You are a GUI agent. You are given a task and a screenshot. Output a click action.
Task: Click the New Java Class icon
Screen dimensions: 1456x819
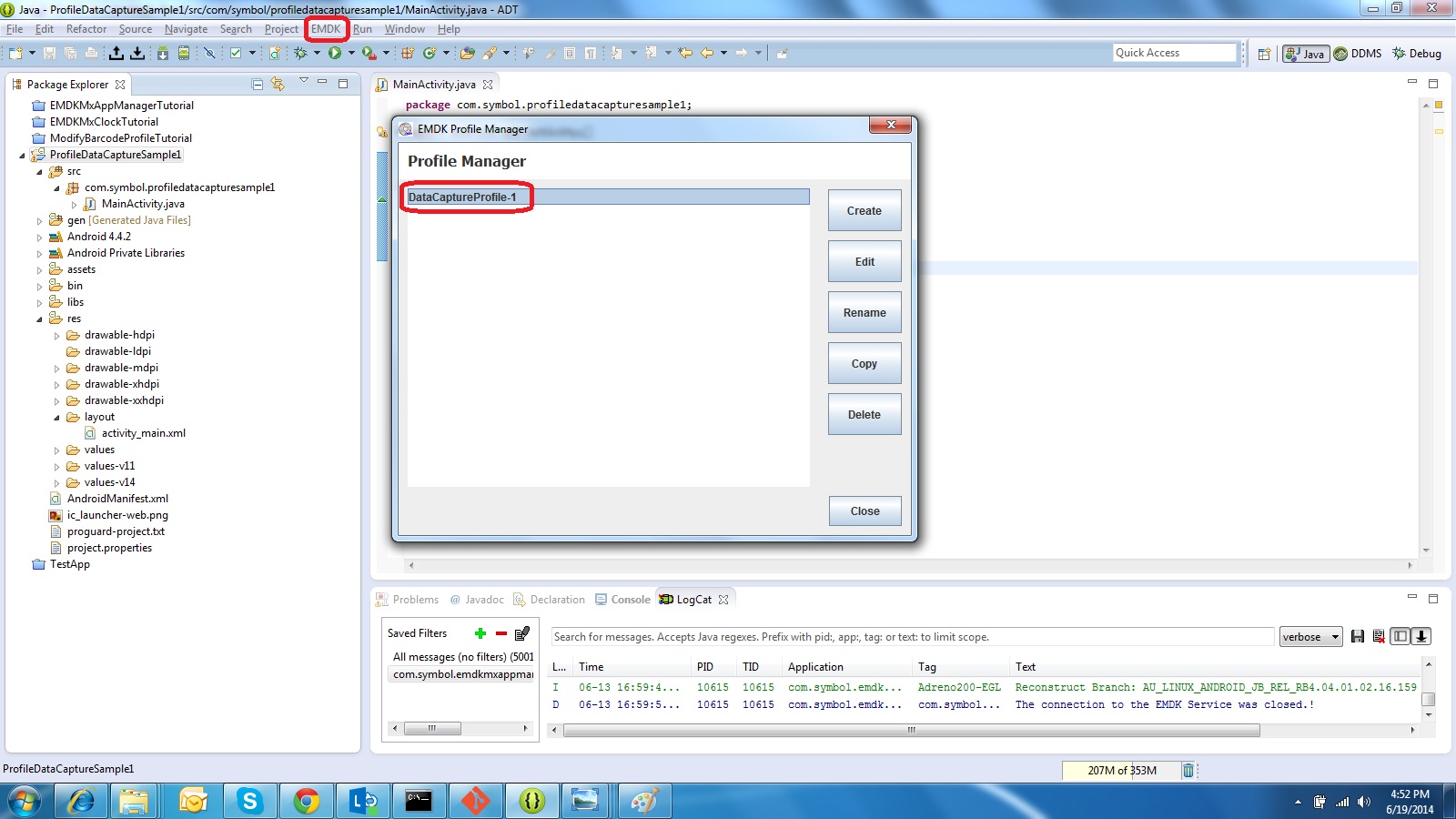(x=430, y=53)
